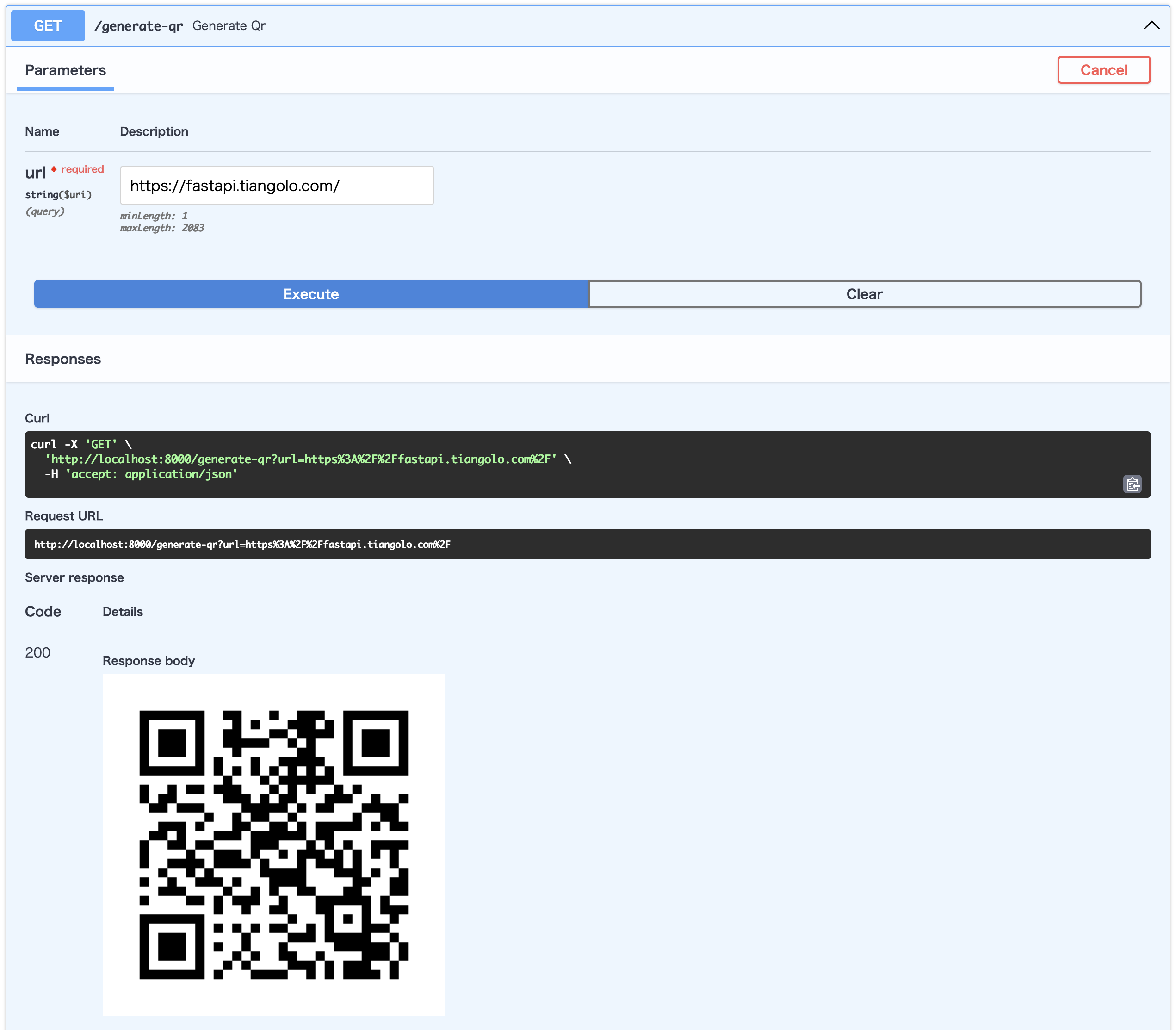This screenshot has width=1176, height=1030.
Task: Click the 'Description' column header
Action: click(154, 131)
